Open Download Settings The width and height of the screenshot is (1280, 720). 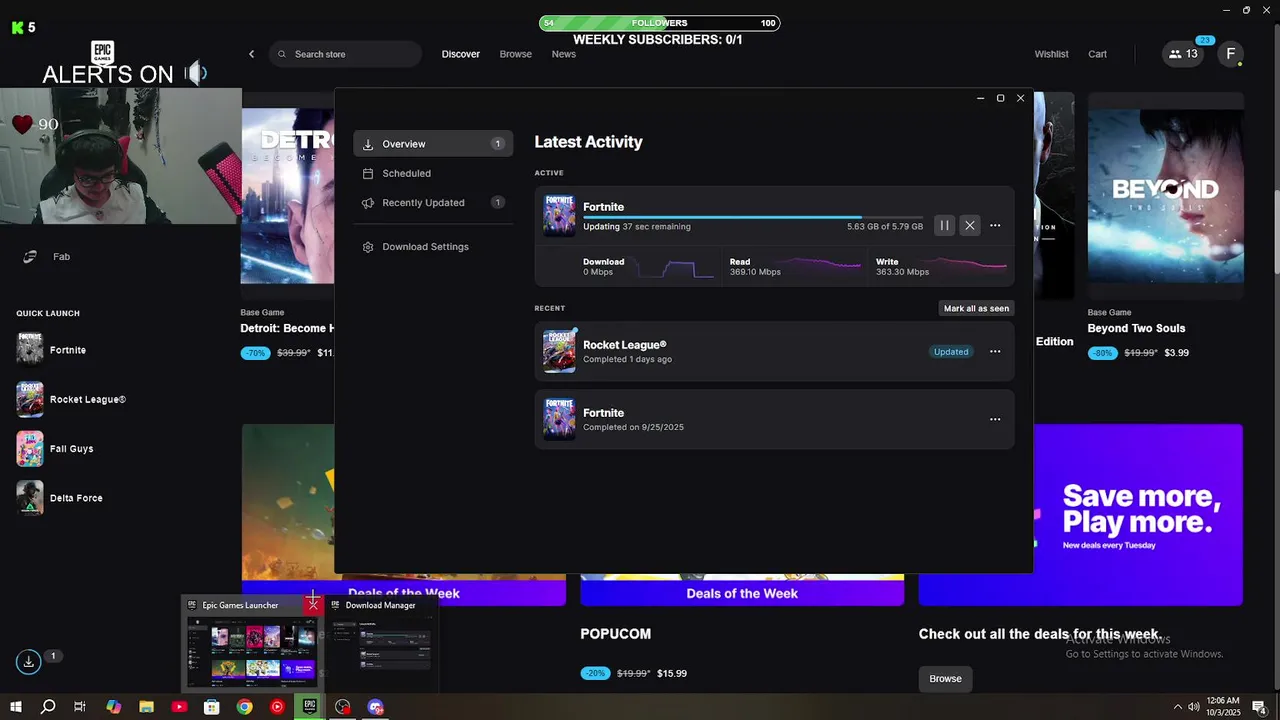pos(433,247)
